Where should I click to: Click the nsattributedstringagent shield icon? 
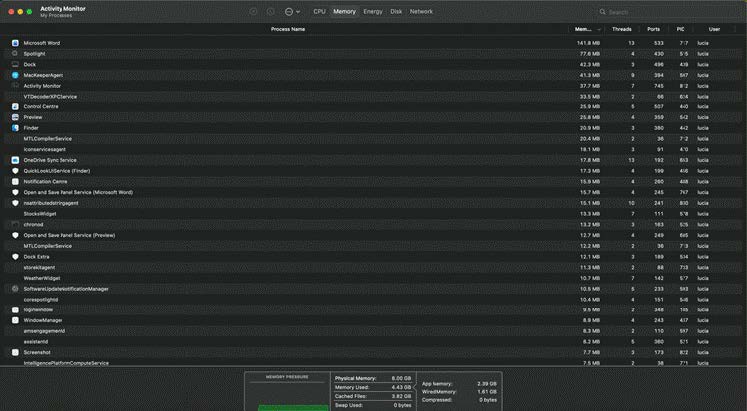click(x=15, y=203)
